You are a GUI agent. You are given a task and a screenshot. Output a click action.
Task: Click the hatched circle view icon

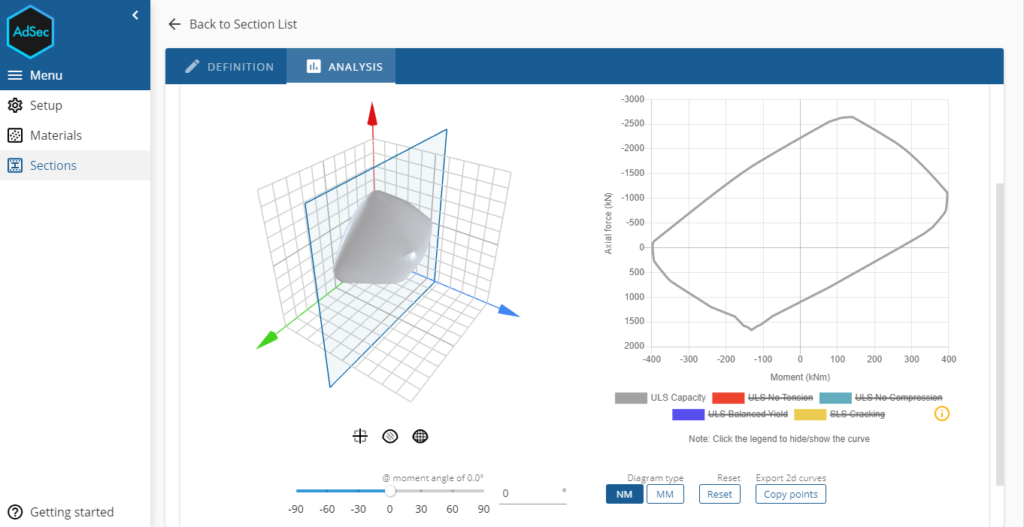(390, 436)
